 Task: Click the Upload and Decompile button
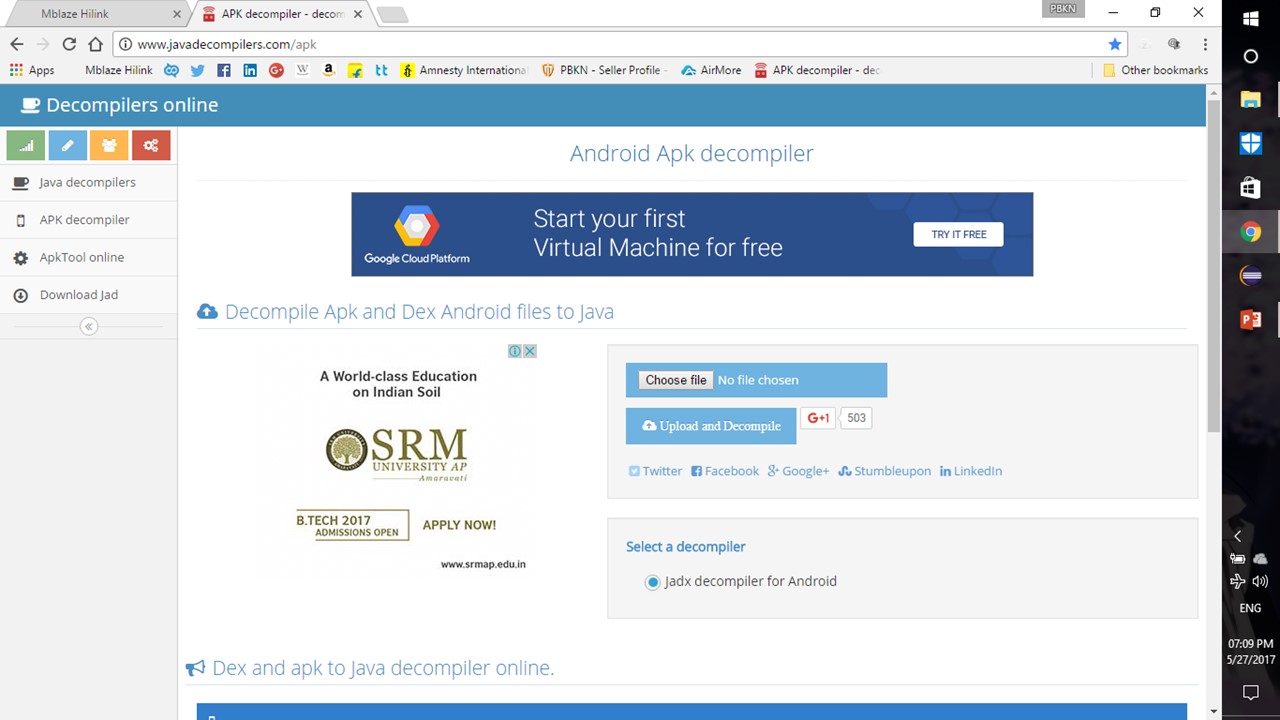click(x=711, y=426)
